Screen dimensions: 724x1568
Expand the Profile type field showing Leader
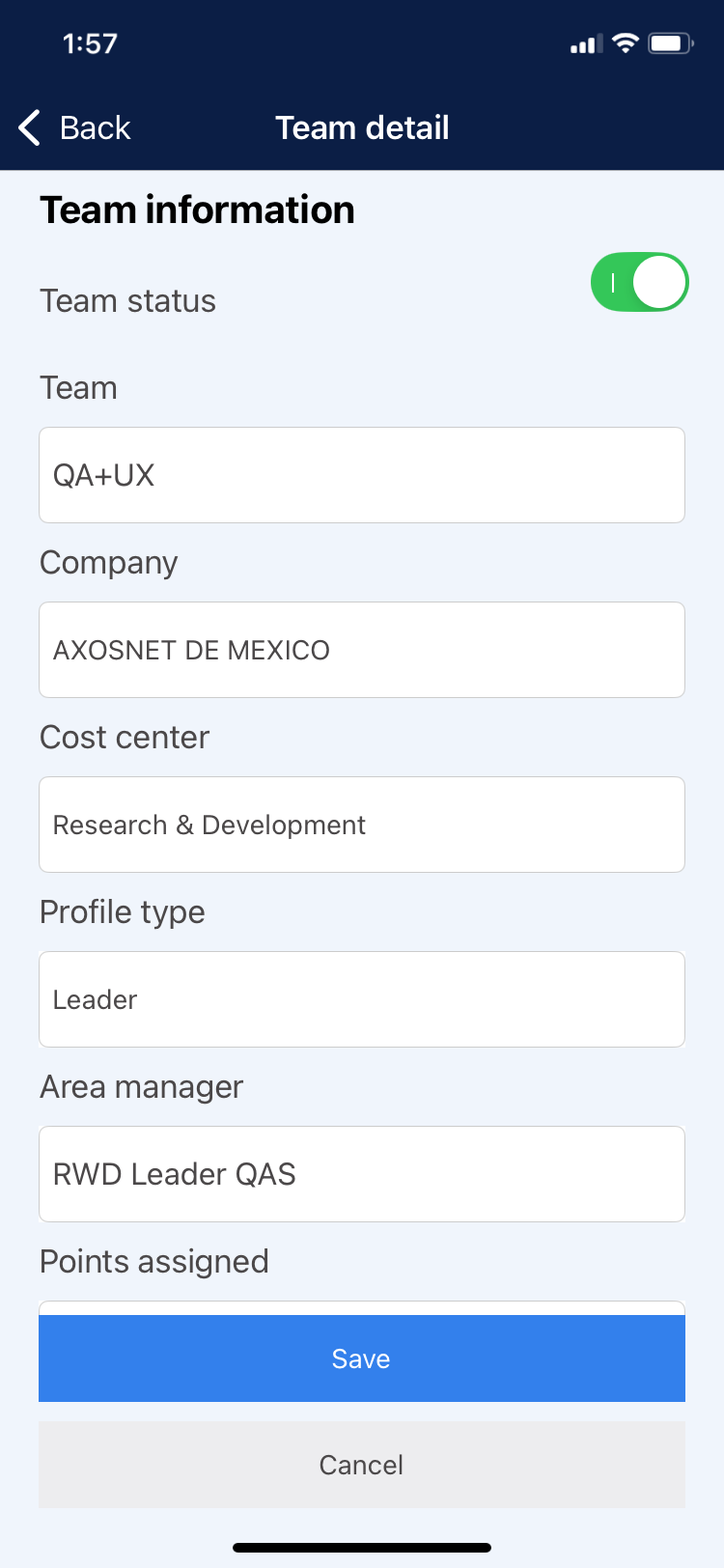tap(362, 999)
